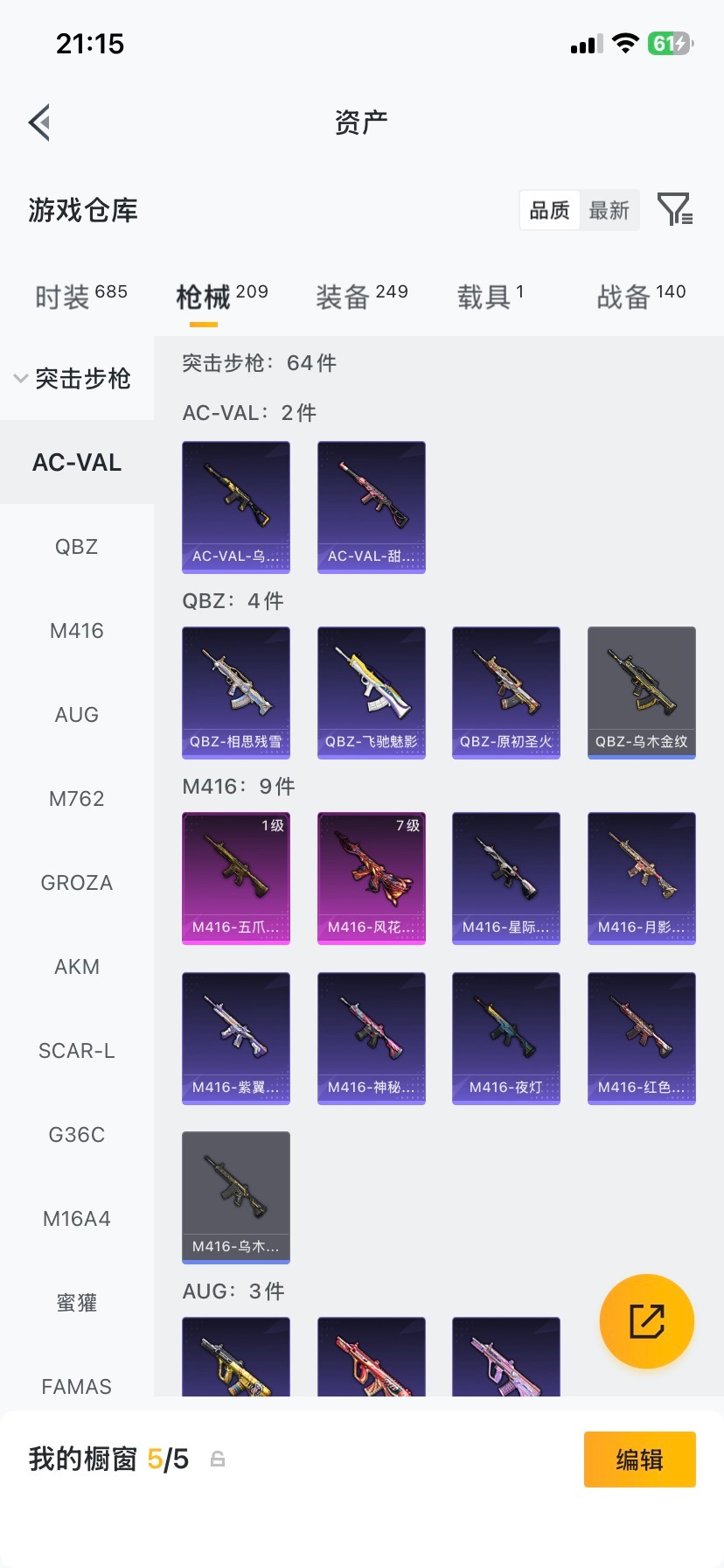Image resolution: width=724 pixels, height=1568 pixels.
Task: Switch to the 时装 tab
Action: coord(80,297)
